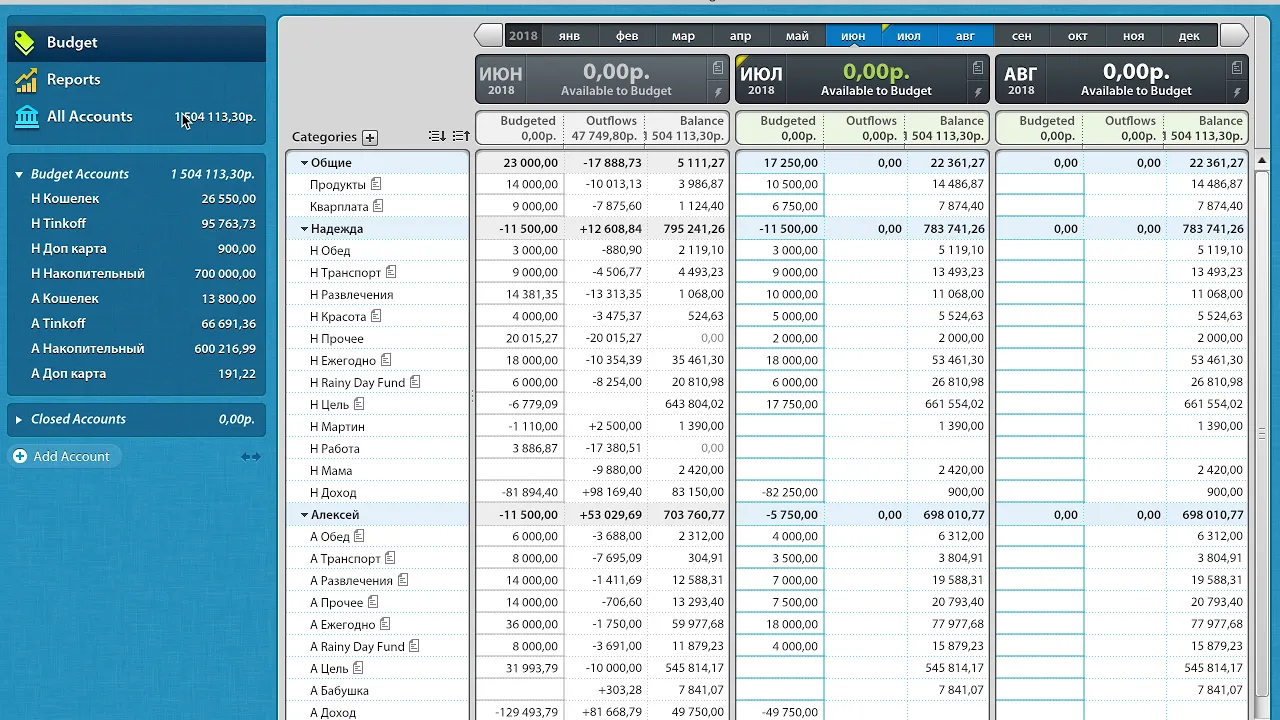Open the Н Накопительный account
The width and height of the screenshot is (1280, 720).
click(x=137, y=273)
